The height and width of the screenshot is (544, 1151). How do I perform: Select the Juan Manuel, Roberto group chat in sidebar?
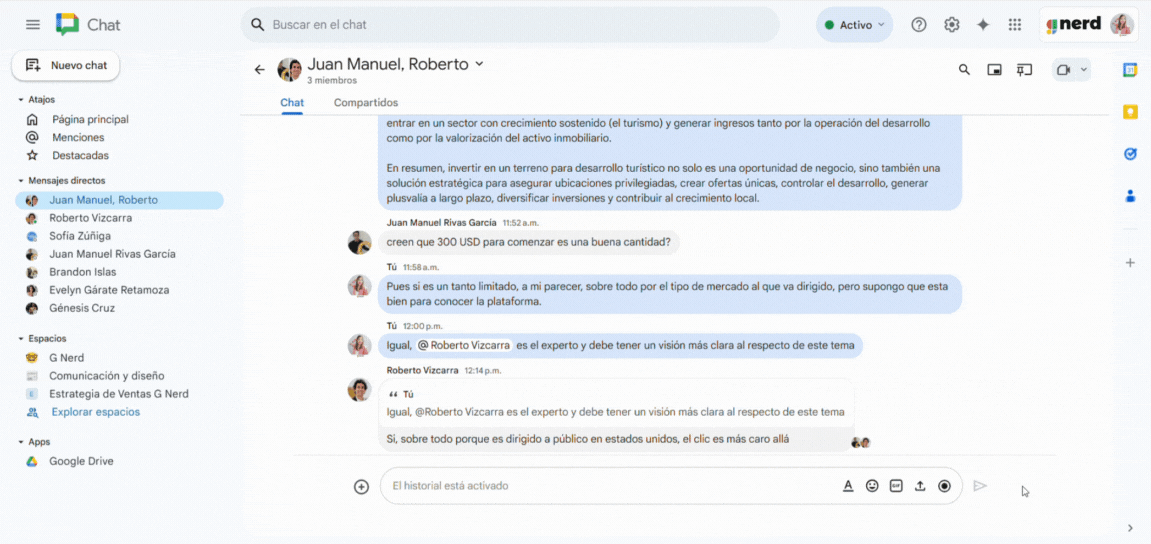(119, 200)
